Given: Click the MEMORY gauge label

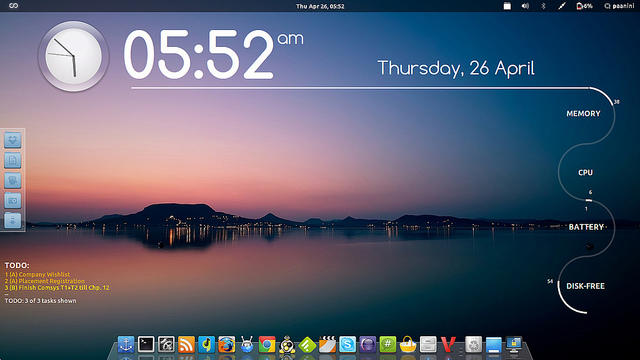Looking at the screenshot, I should click(x=583, y=113).
